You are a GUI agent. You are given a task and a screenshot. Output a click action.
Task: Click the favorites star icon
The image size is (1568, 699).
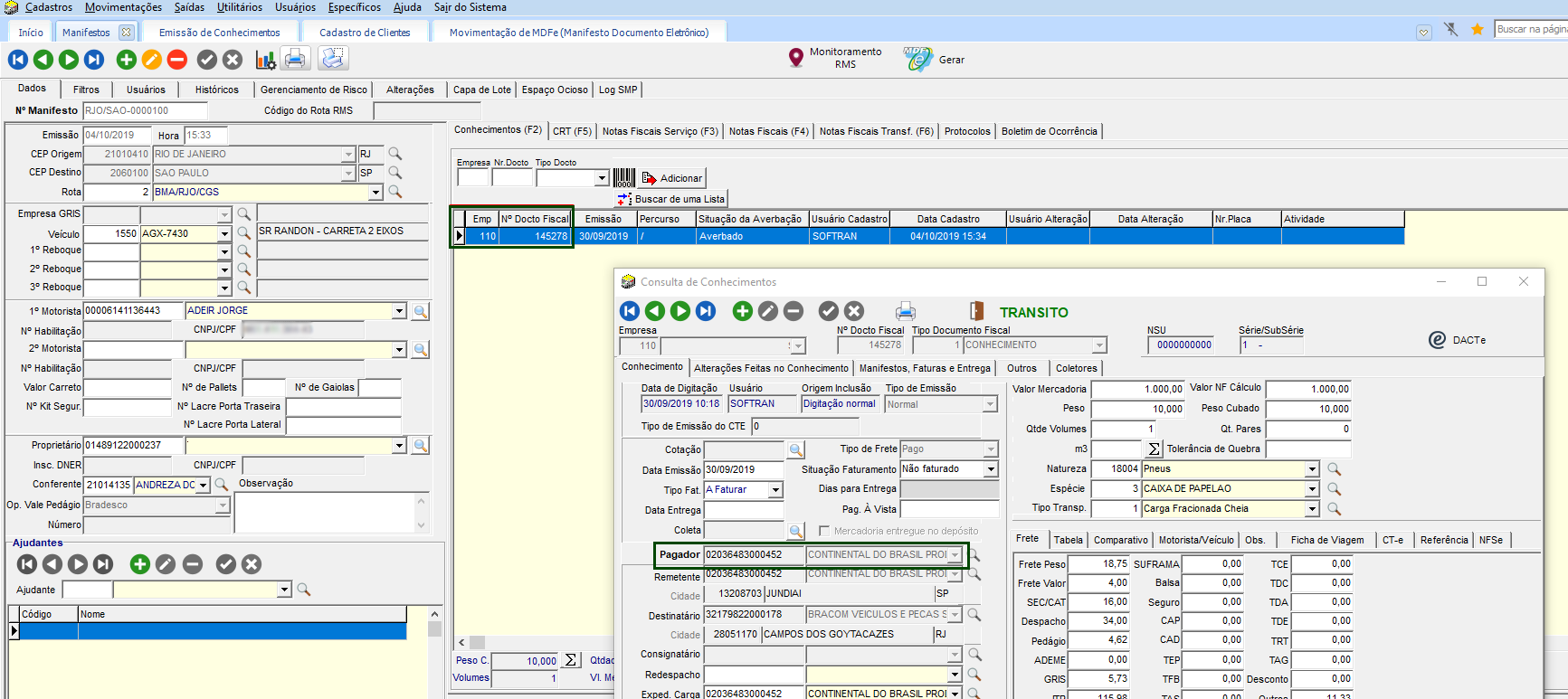pyautogui.click(x=1477, y=30)
